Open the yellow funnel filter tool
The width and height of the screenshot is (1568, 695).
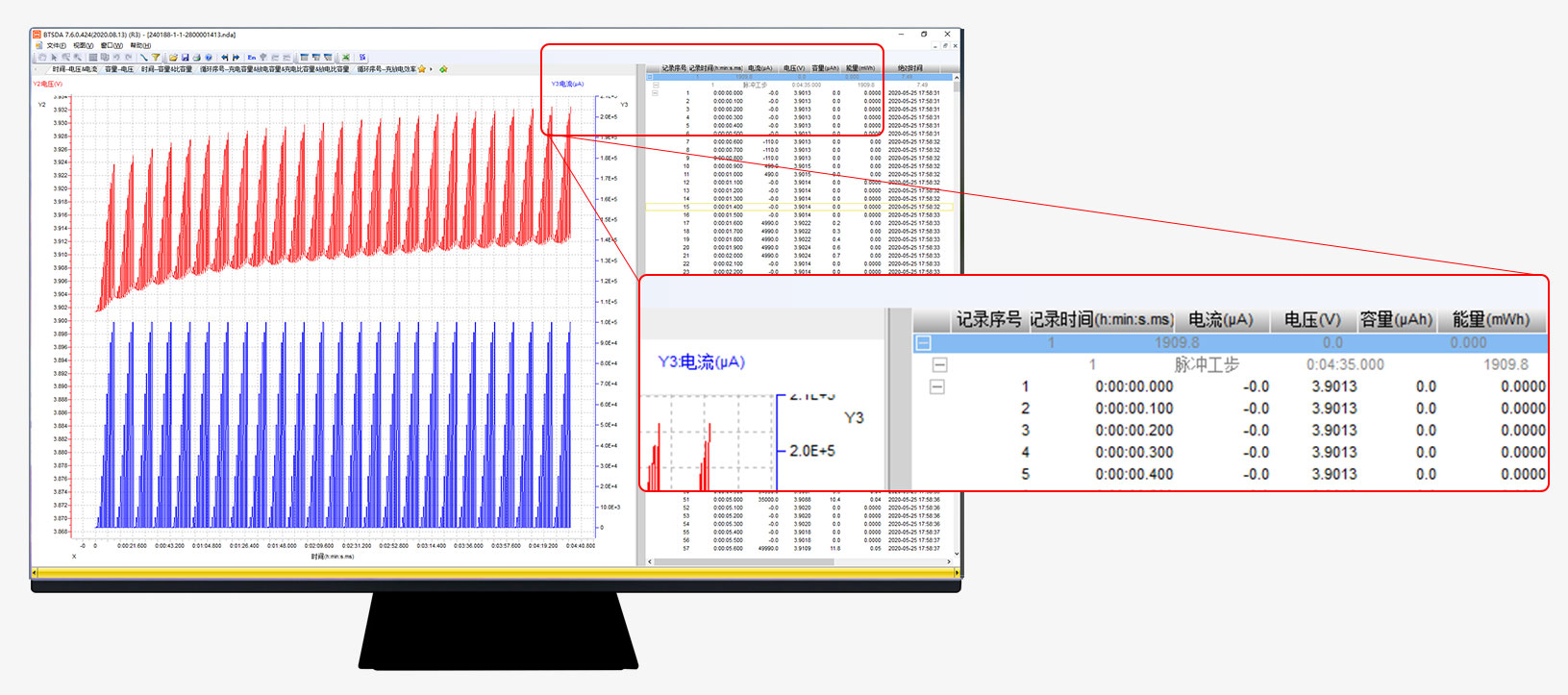point(156,58)
